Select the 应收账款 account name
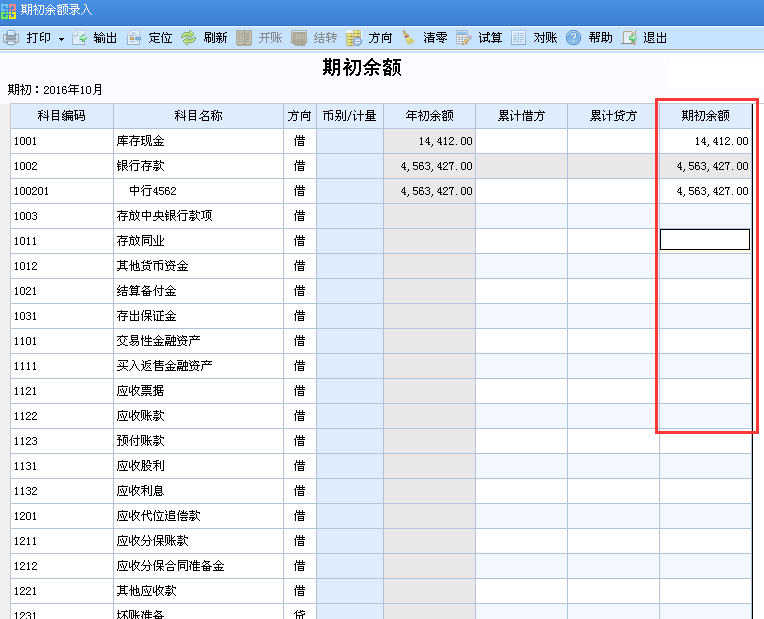Screen dimensions: 764x619 coord(140,416)
